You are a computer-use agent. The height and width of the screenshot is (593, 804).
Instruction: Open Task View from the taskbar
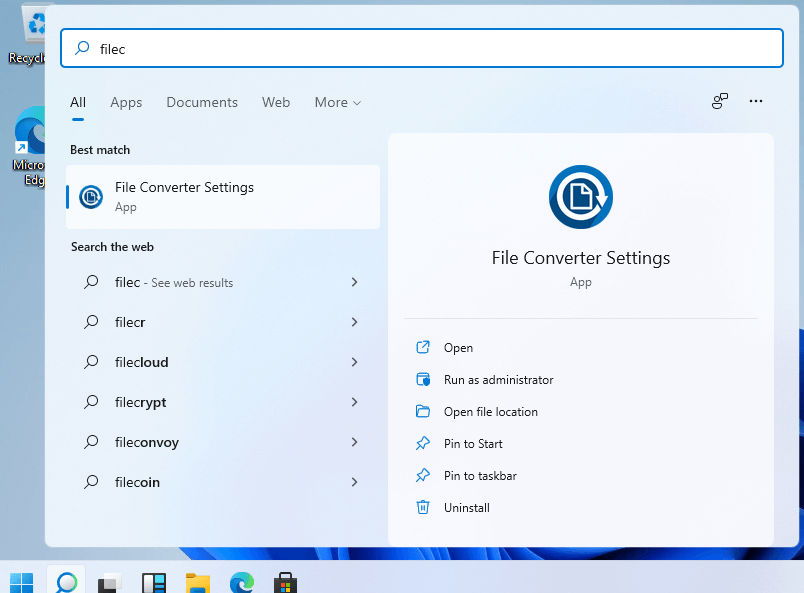(110, 583)
